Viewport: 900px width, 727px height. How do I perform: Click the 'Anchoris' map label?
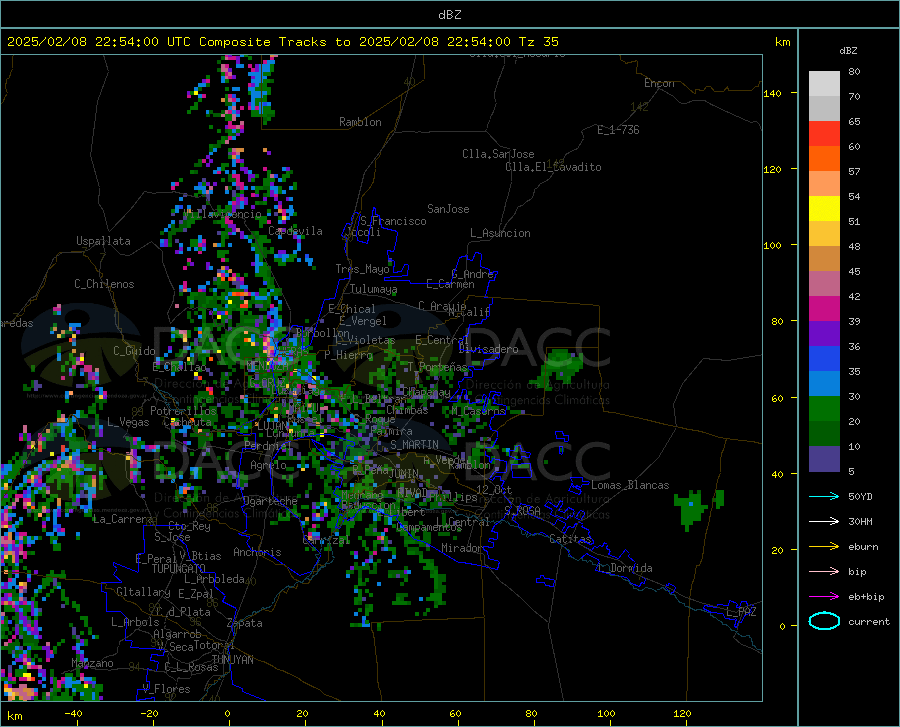(257, 553)
